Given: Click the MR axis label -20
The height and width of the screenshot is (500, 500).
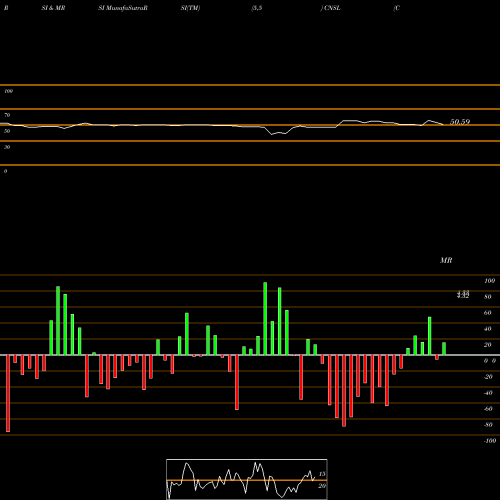Looking at the screenshot, I should click(488, 377).
